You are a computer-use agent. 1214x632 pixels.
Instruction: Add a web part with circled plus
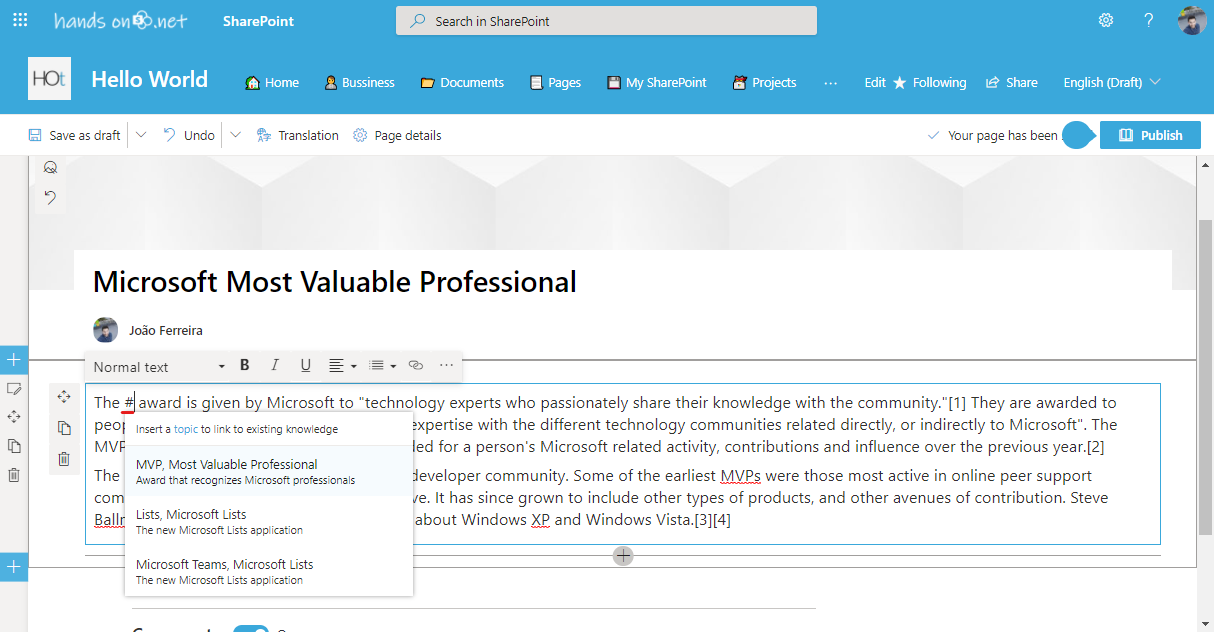click(623, 555)
